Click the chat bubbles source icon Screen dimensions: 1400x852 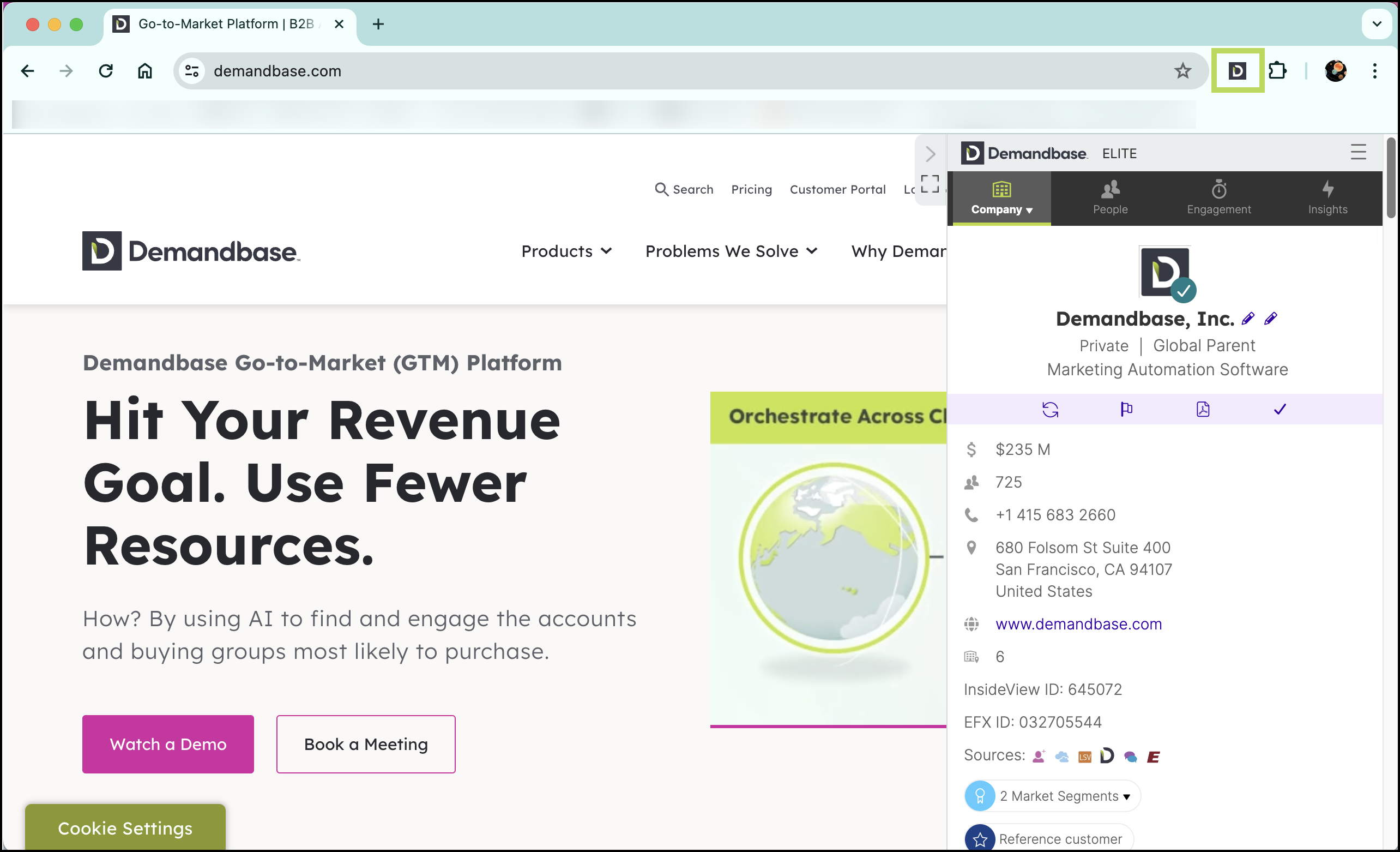(1130, 757)
